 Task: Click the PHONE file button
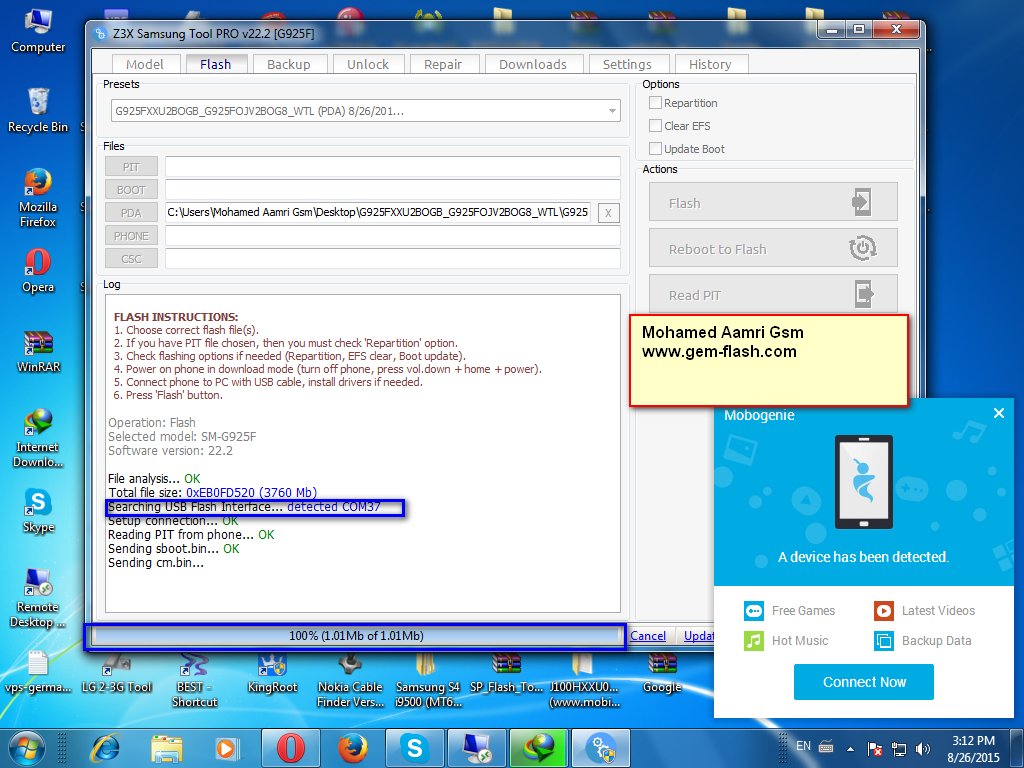point(131,235)
